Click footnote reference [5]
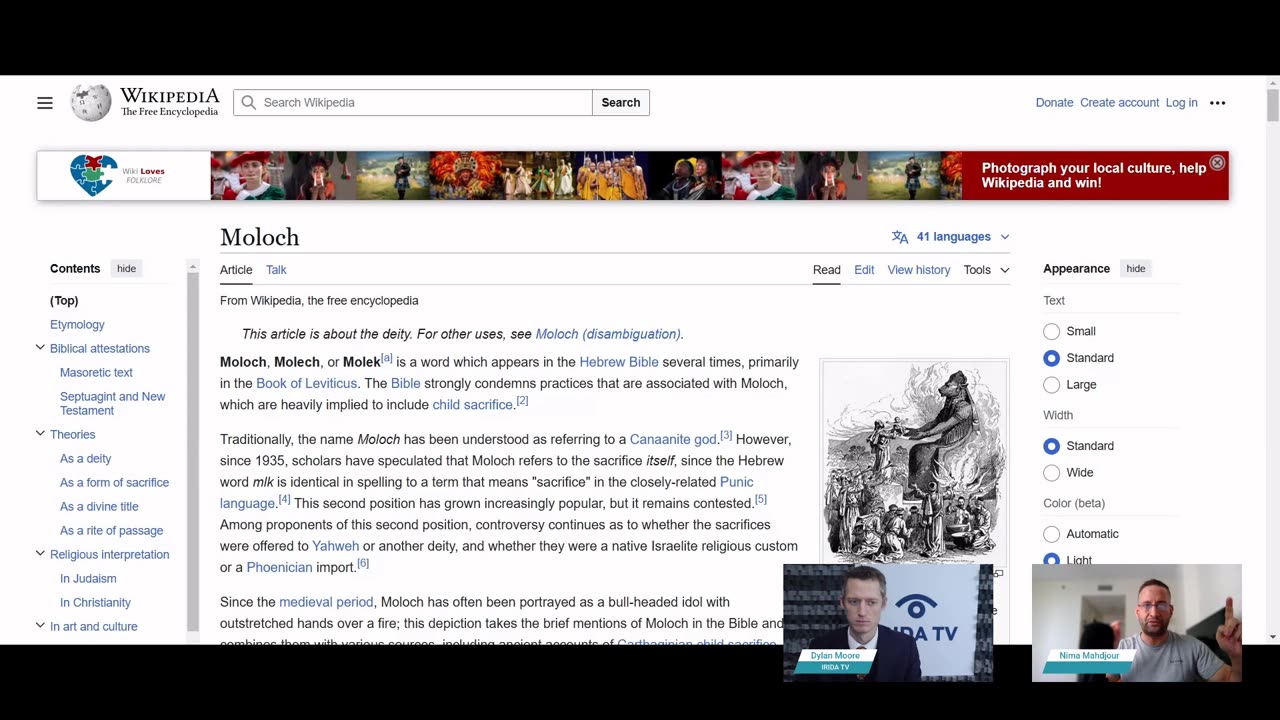 tap(761, 499)
